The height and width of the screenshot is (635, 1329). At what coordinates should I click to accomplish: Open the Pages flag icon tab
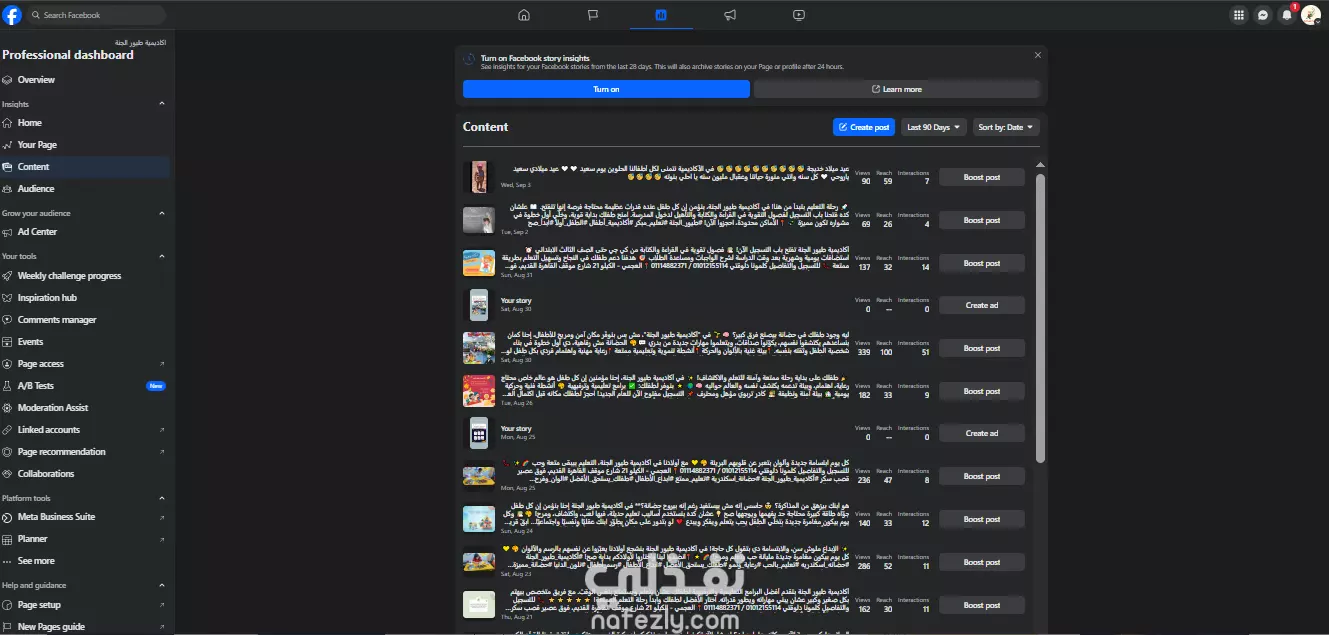(x=593, y=15)
